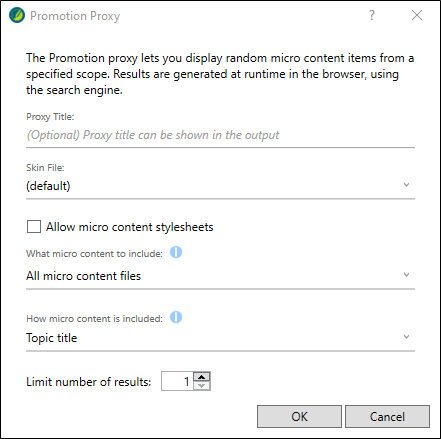The image size is (441, 439).
Task: Click into the Proxy Title text field
Action: pyautogui.click(x=220, y=135)
